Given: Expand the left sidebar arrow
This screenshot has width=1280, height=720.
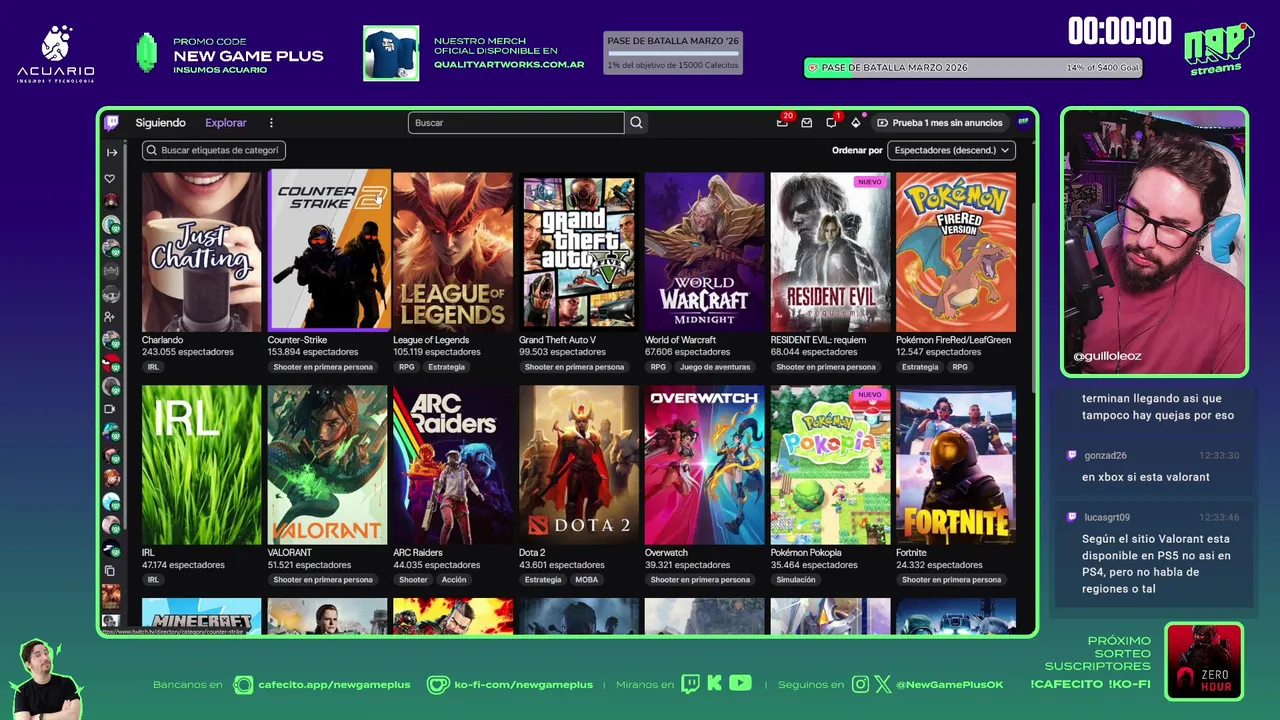Looking at the screenshot, I should click(x=112, y=152).
